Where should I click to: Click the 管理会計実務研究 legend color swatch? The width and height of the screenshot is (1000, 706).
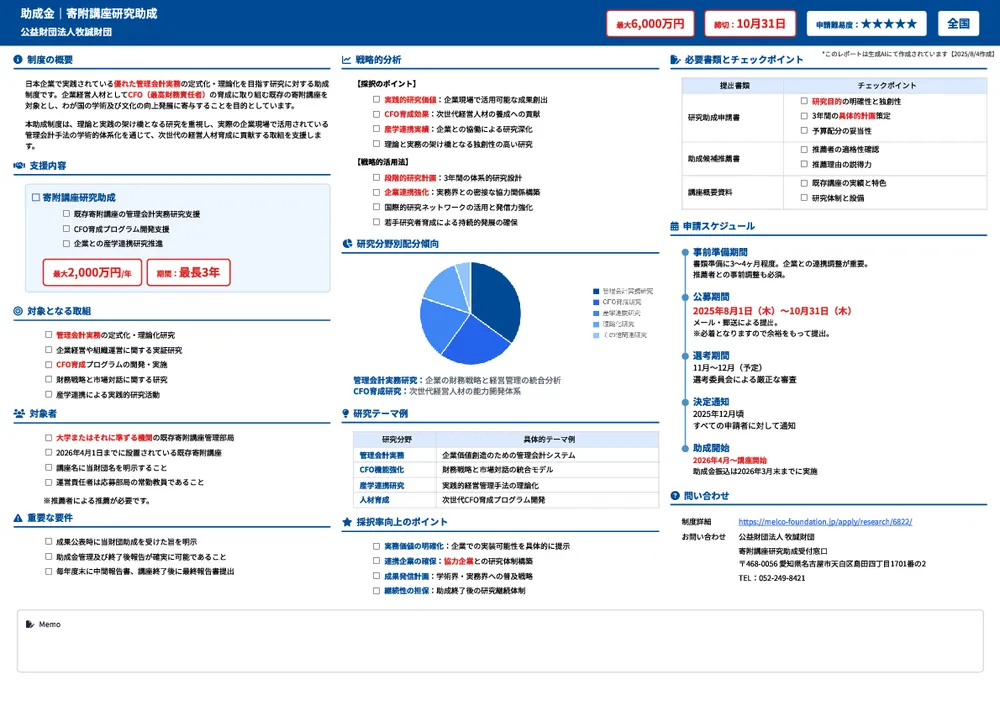tap(596, 291)
